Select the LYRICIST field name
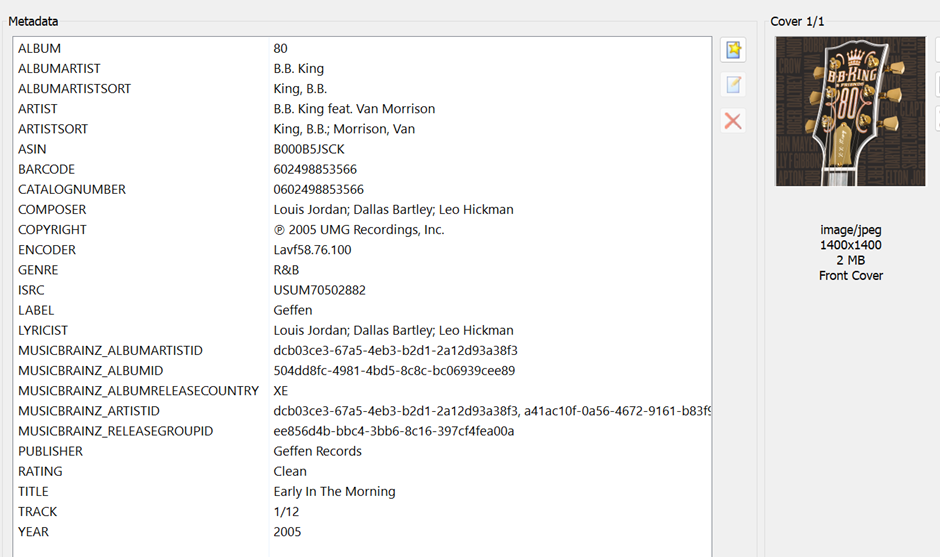 (x=43, y=330)
